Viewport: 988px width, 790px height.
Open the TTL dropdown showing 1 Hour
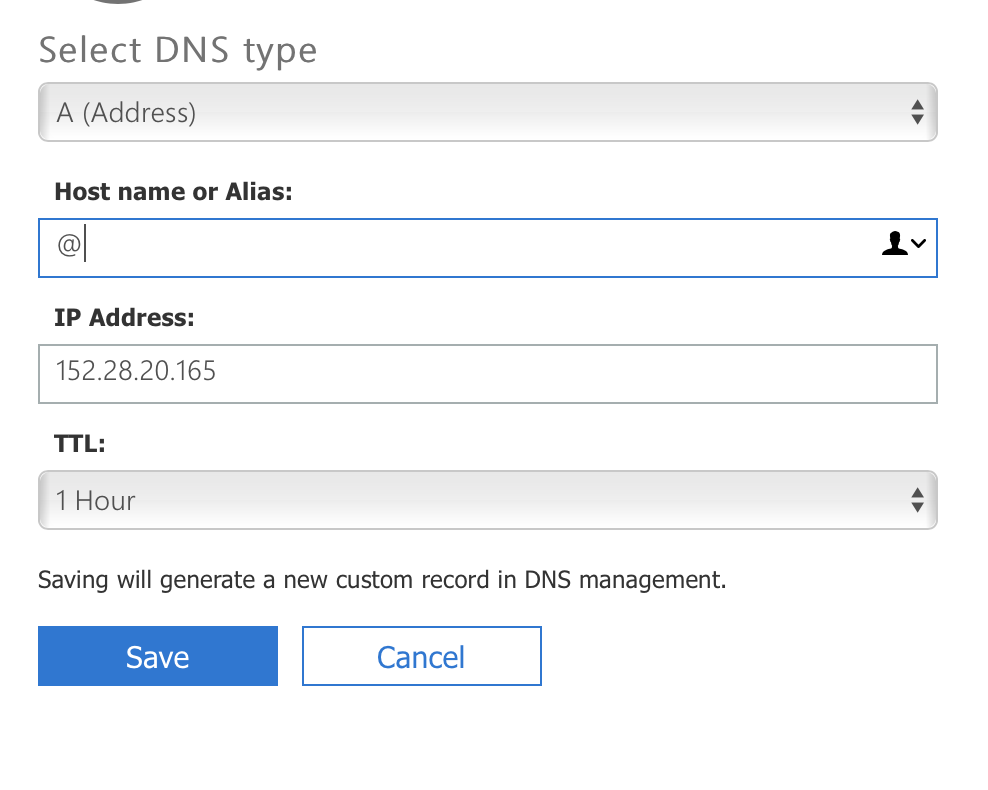487,500
